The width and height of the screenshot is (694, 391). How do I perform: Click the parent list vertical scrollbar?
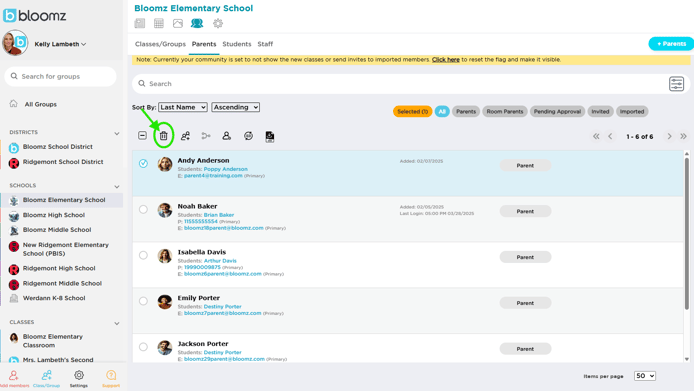point(686,234)
